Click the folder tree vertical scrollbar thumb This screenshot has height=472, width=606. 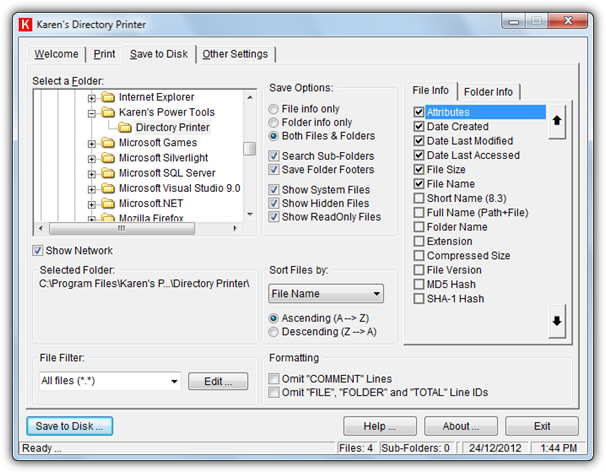pos(249,148)
